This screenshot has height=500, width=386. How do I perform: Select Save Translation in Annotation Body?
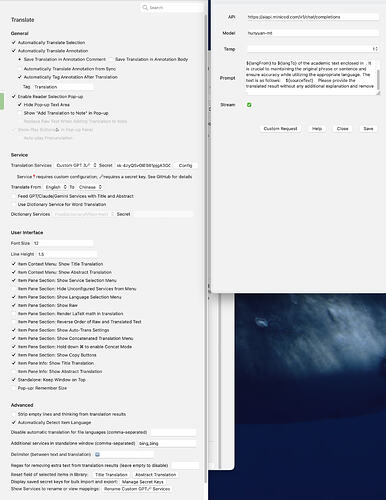click(x=111, y=59)
